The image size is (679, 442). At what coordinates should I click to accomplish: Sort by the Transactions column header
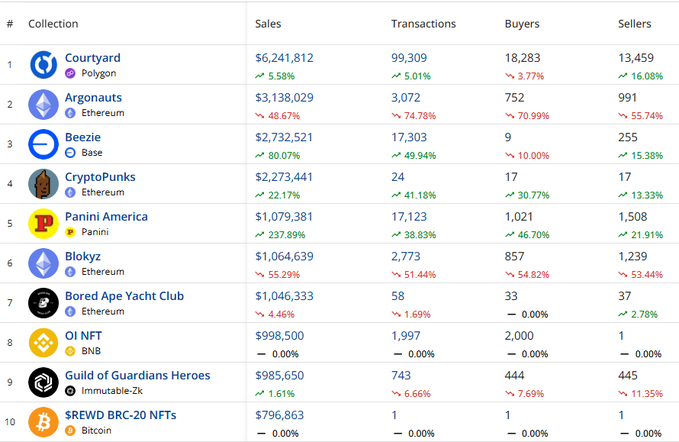pos(424,24)
